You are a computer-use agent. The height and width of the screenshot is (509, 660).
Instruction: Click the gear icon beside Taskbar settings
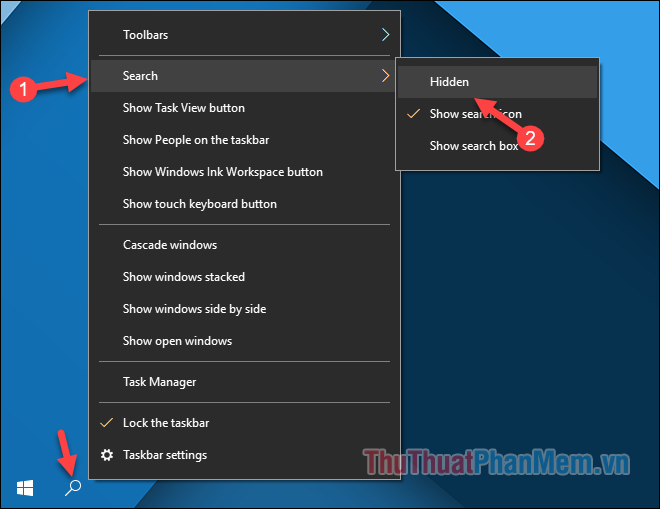[x=107, y=455]
